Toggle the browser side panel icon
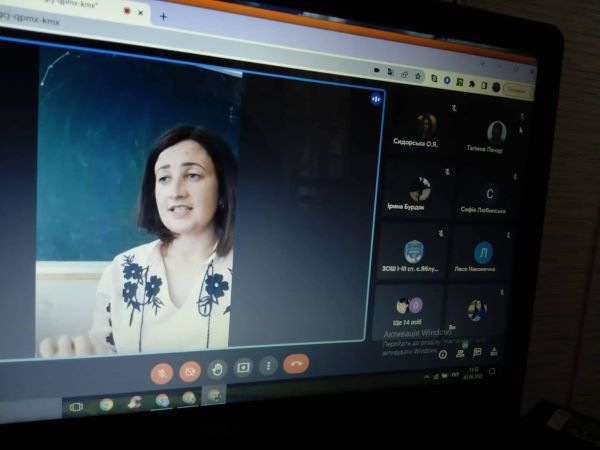This screenshot has width=600, height=450. [x=484, y=86]
